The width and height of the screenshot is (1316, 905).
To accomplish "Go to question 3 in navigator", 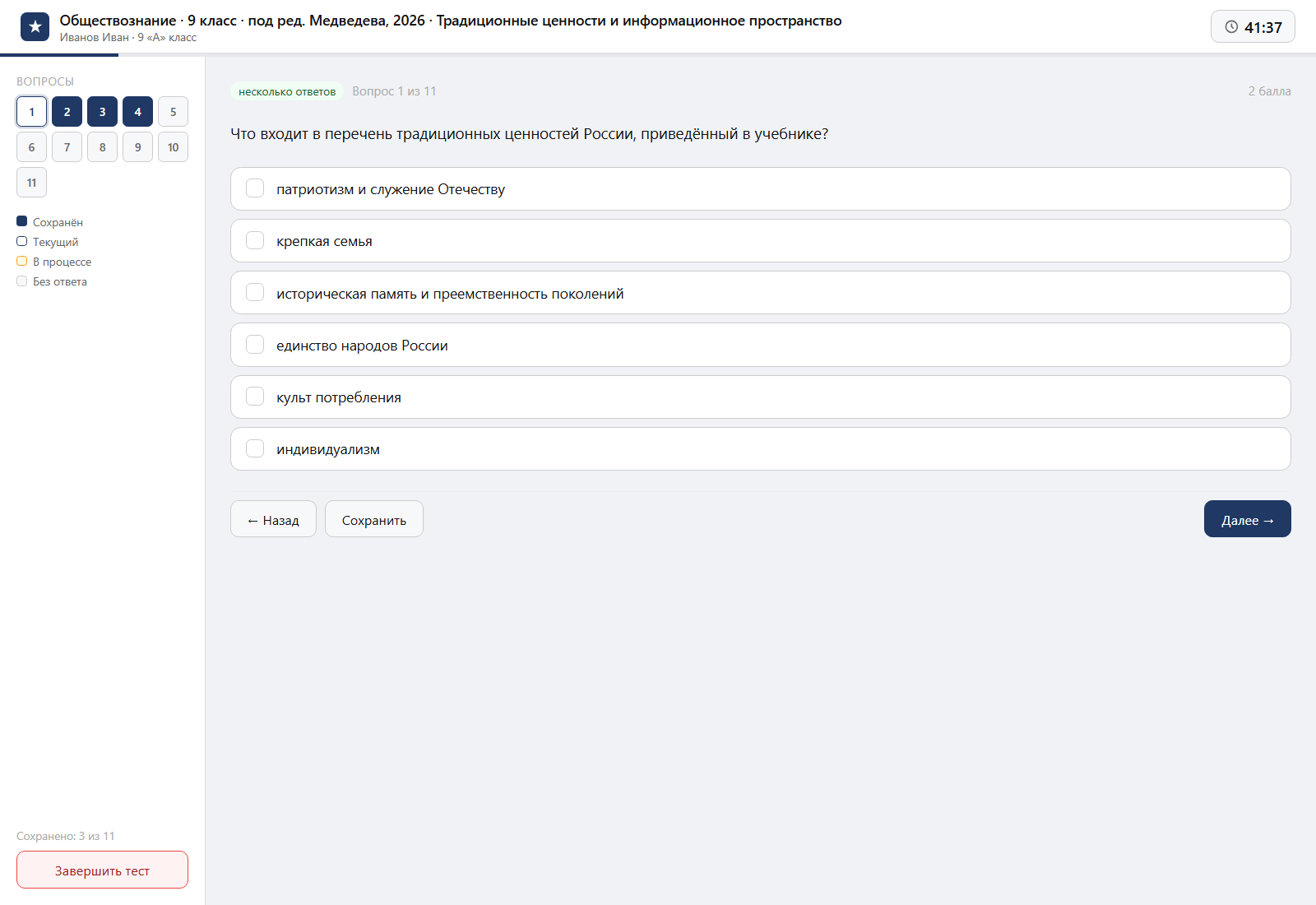I will [102, 112].
